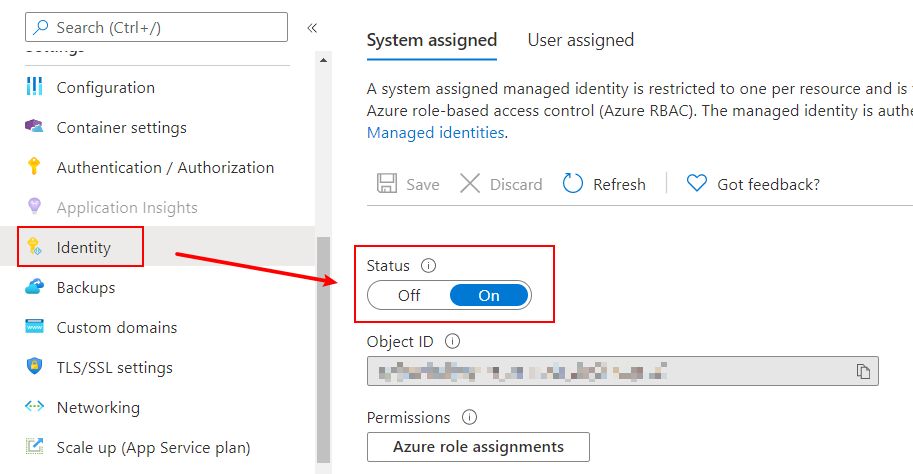Click the Scale up icon
This screenshot has width=913, height=474.
click(x=34, y=446)
